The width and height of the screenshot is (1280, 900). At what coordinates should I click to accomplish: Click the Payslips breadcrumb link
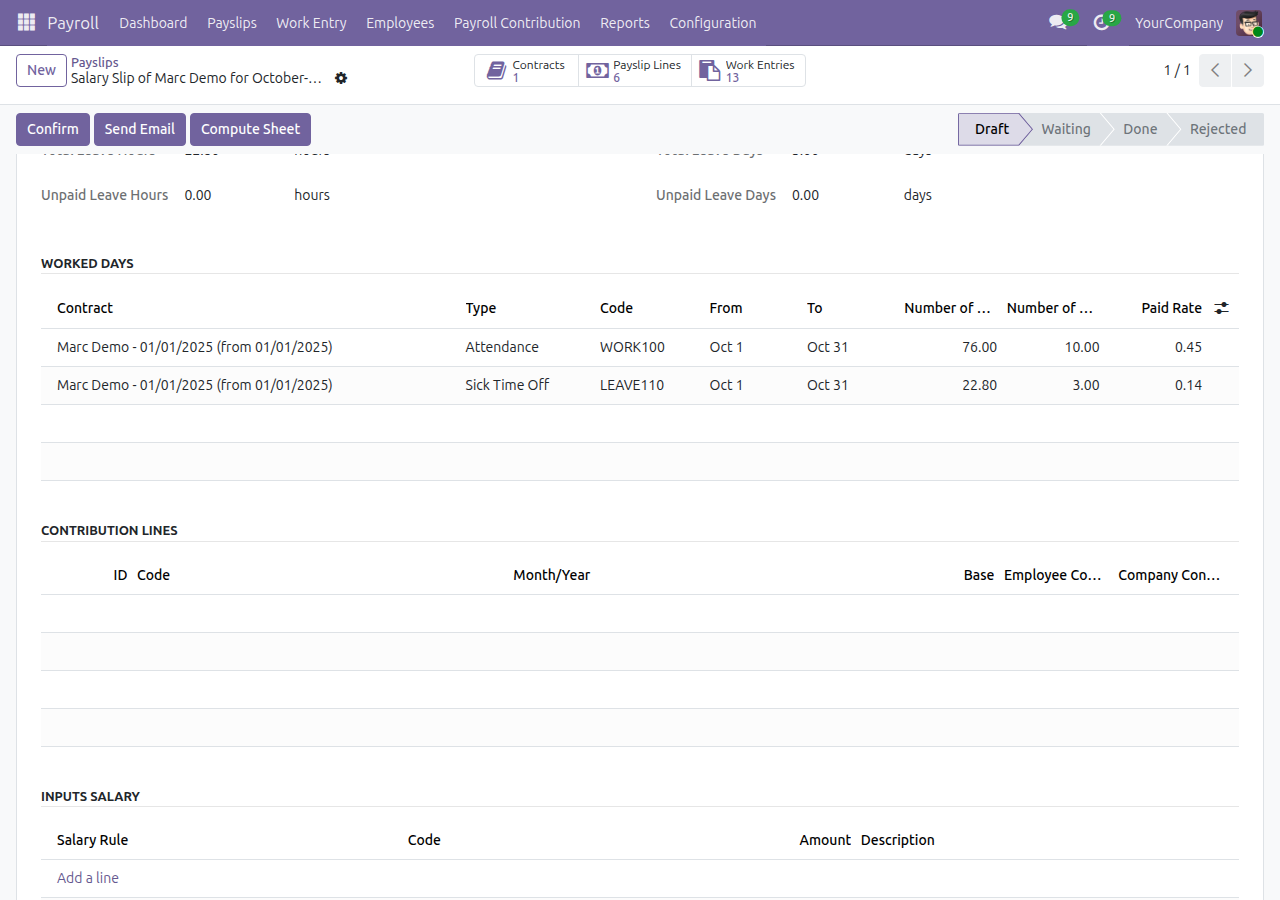click(x=95, y=62)
